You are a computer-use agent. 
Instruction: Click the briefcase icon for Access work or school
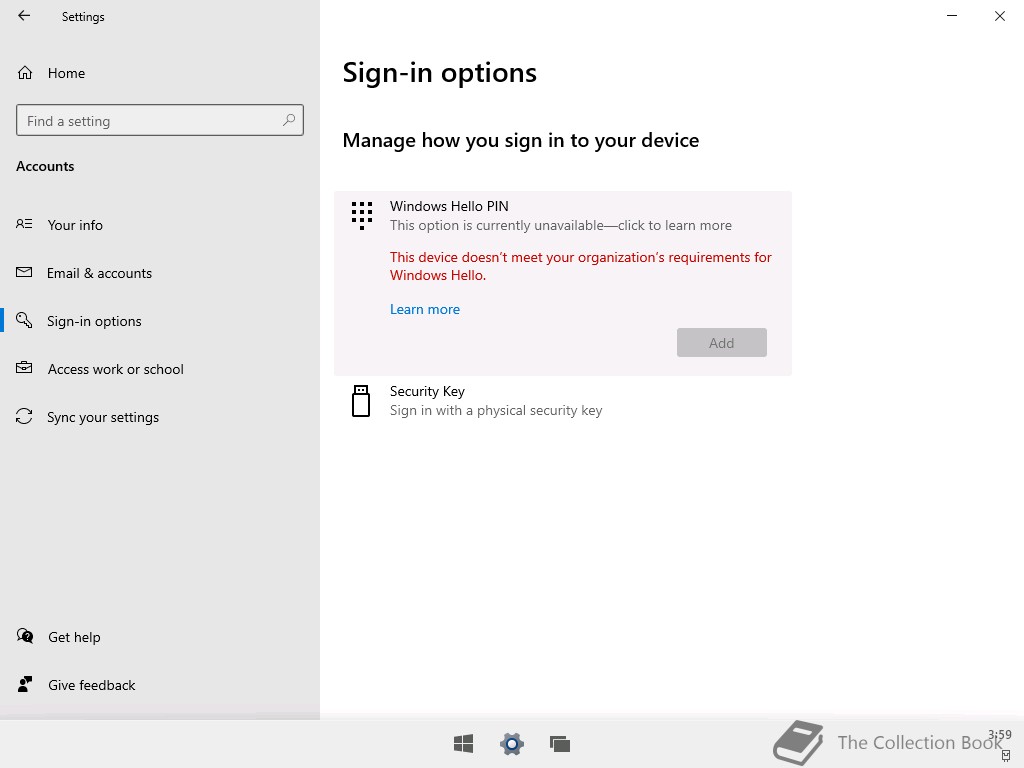pos(24,368)
